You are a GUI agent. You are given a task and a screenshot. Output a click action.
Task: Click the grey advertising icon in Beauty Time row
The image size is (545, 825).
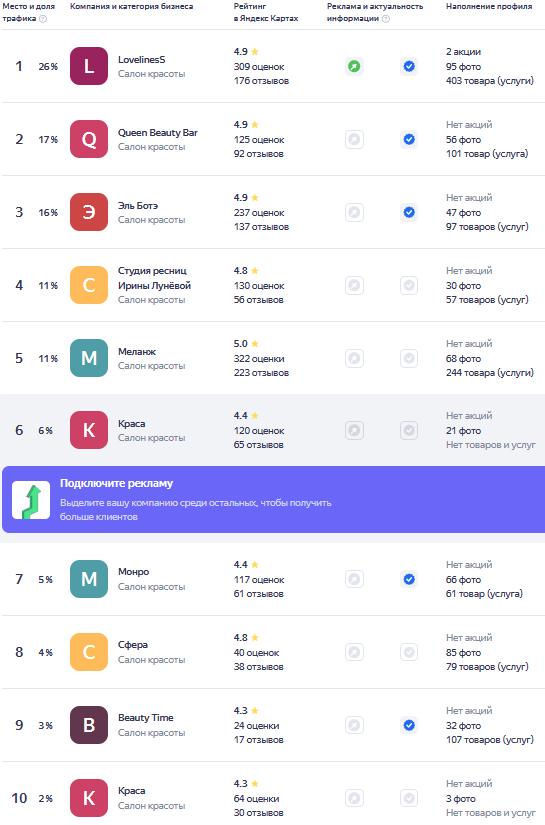click(354, 725)
